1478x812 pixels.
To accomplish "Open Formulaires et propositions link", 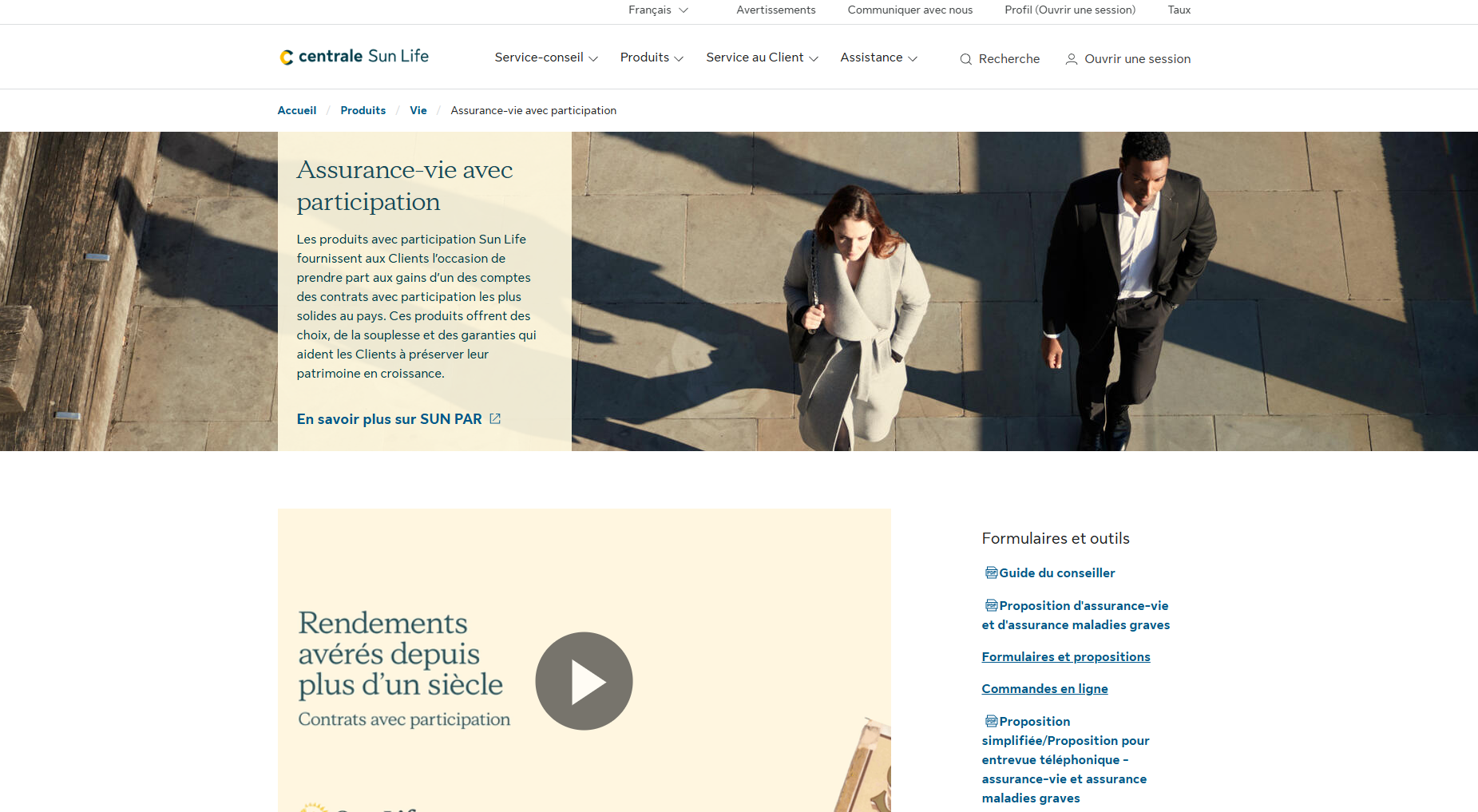I will click(x=1065, y=657).
